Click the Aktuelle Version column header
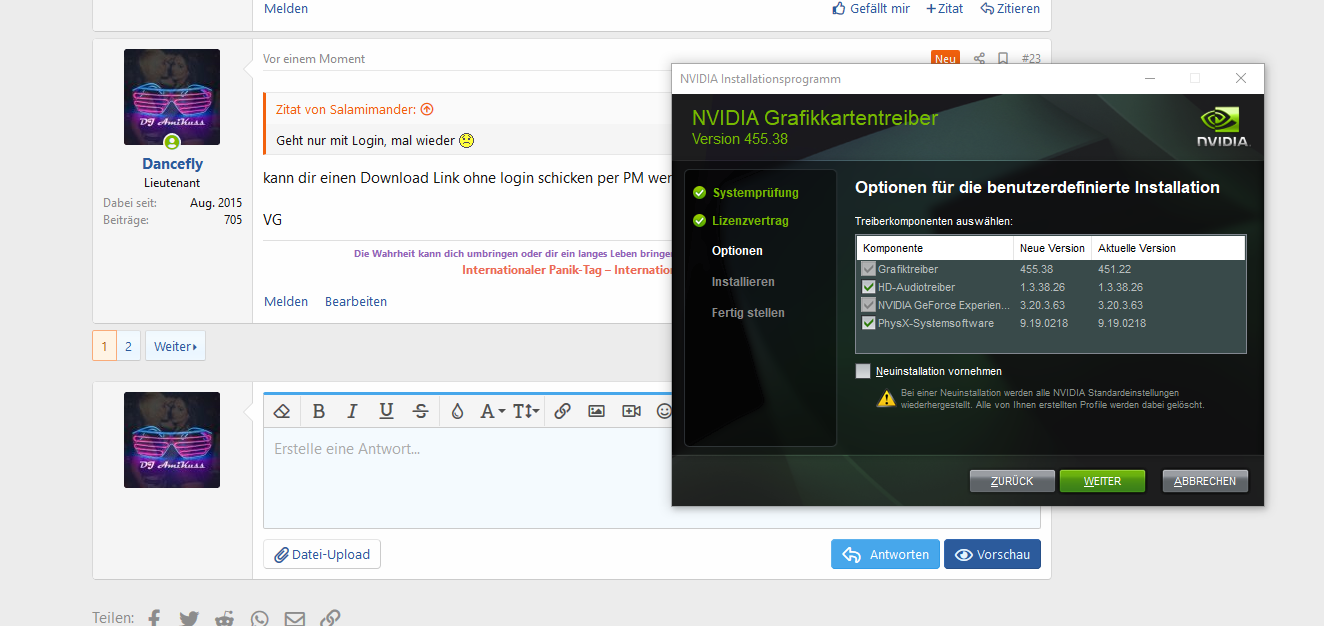The image size is (1324, 626). [1168, 248]
